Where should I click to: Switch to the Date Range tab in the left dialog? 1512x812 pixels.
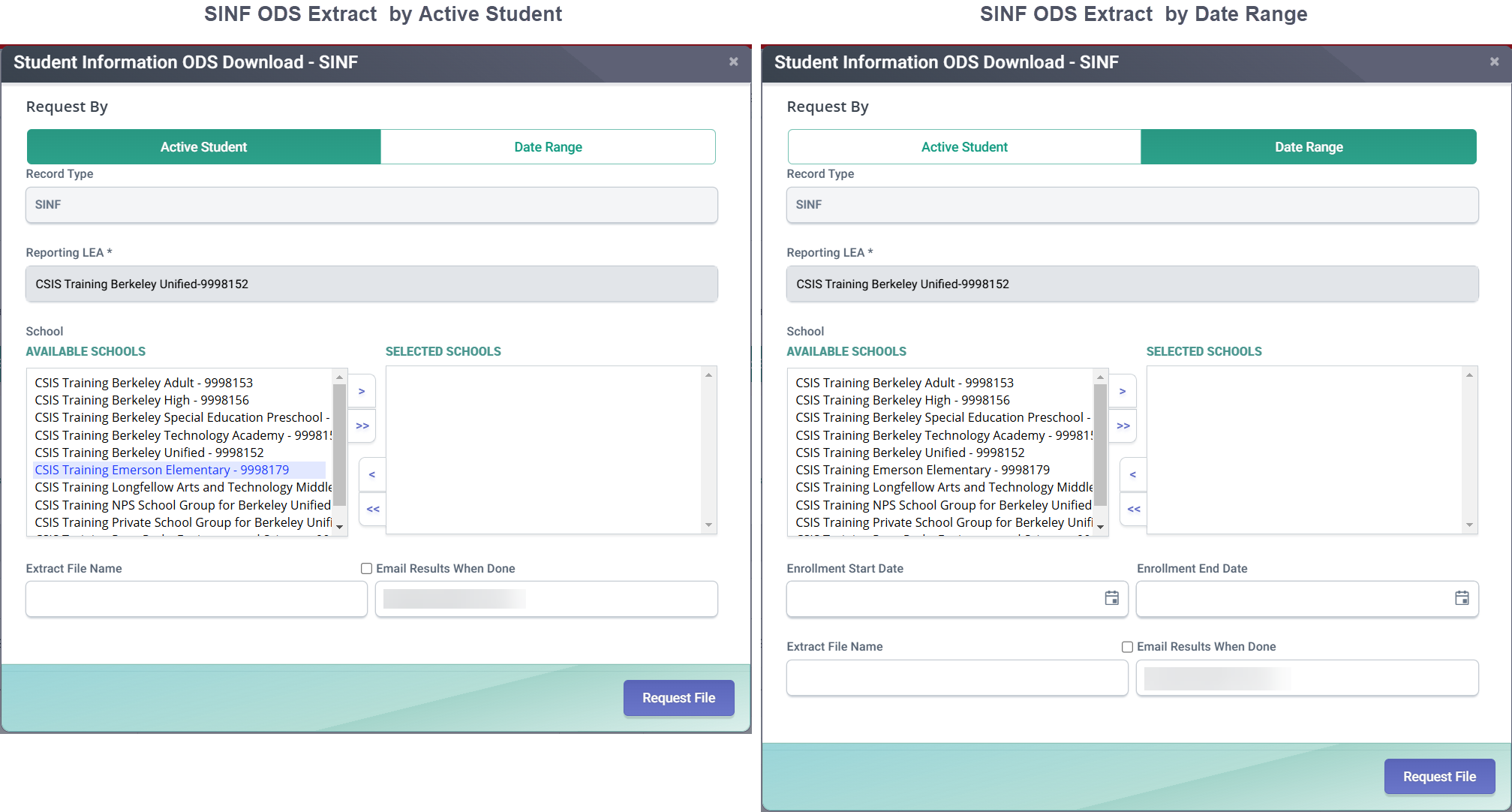pos(548,146)
